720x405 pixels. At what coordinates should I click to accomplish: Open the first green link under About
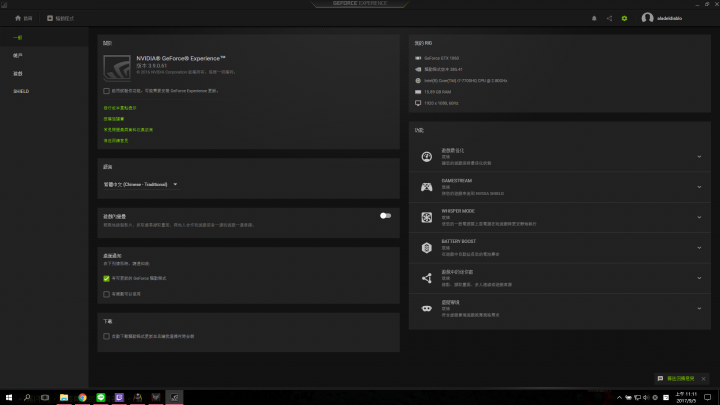[x=120, y=108]
